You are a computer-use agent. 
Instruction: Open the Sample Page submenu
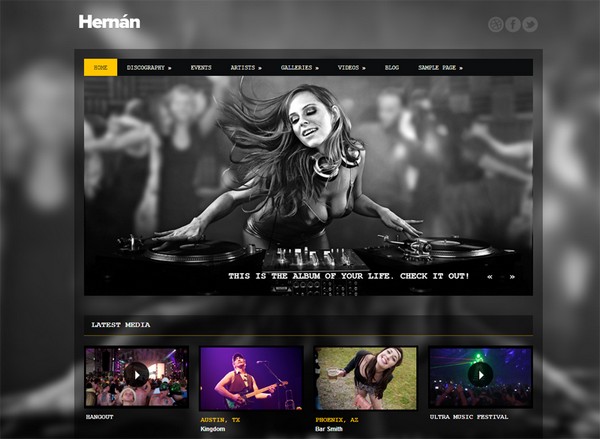[440, 68]
